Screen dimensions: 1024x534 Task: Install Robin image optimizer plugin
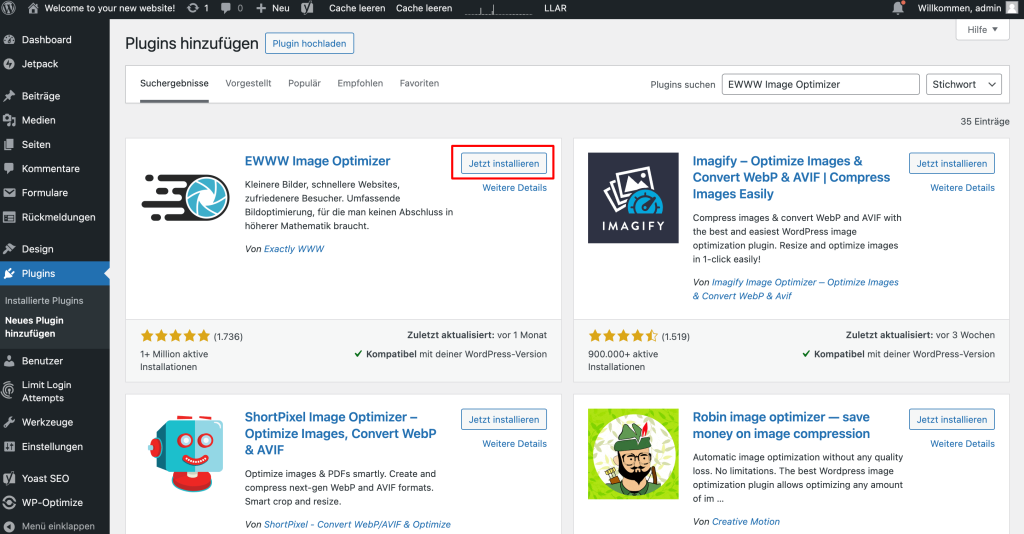point(952,419)
